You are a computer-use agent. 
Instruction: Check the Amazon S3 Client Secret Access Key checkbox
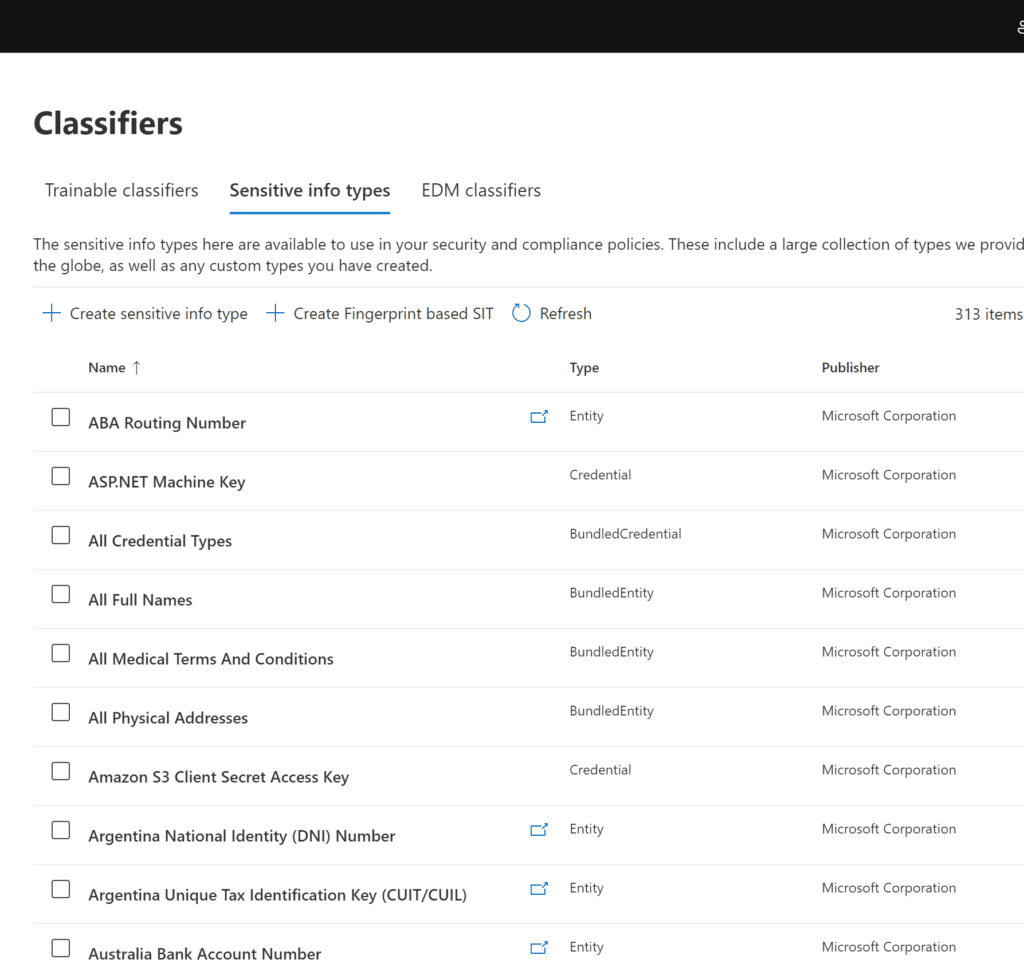(60, 771)
